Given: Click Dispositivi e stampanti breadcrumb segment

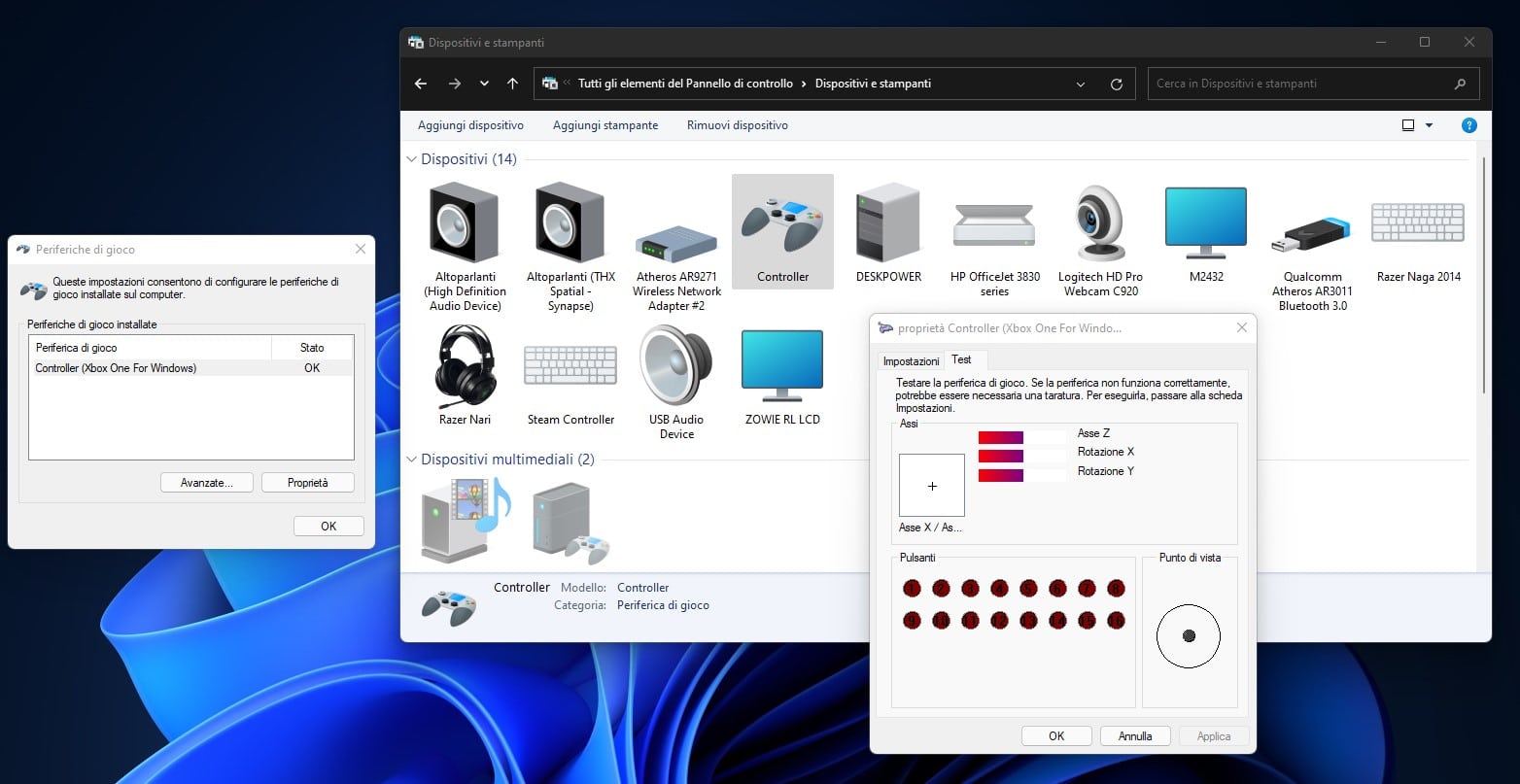Looking at the screenshot, I should (x=873, y=84).
